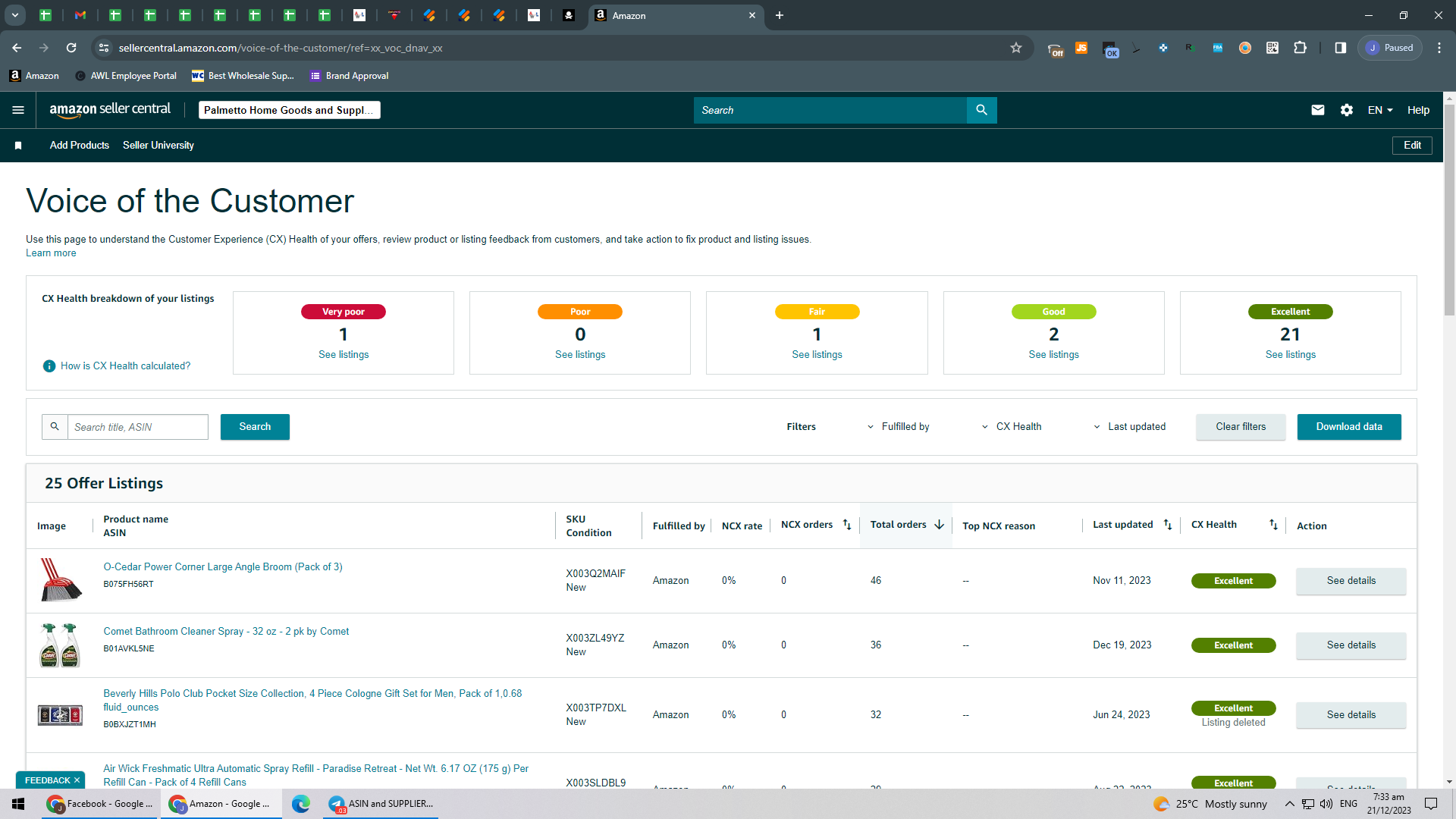The width and height of the screenshot is (1456, 819).
Task: Click the header Search input field
Action: point(830,110)
